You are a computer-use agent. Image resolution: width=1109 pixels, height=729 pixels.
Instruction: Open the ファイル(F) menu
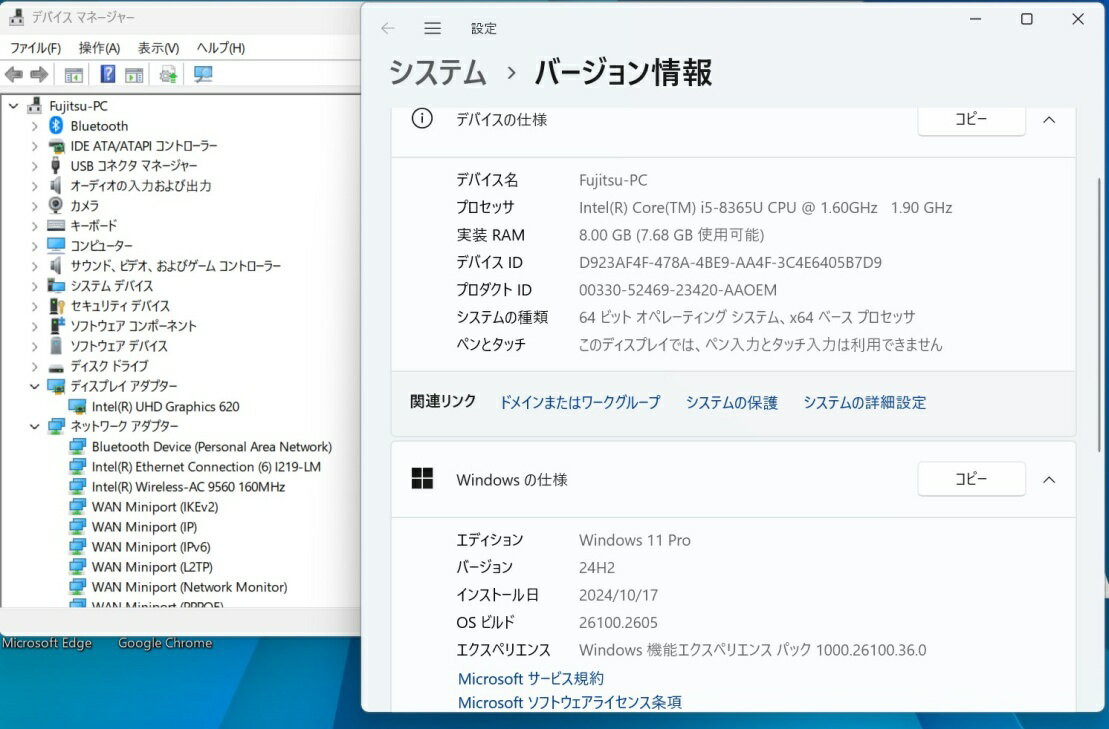pos(35,48)
